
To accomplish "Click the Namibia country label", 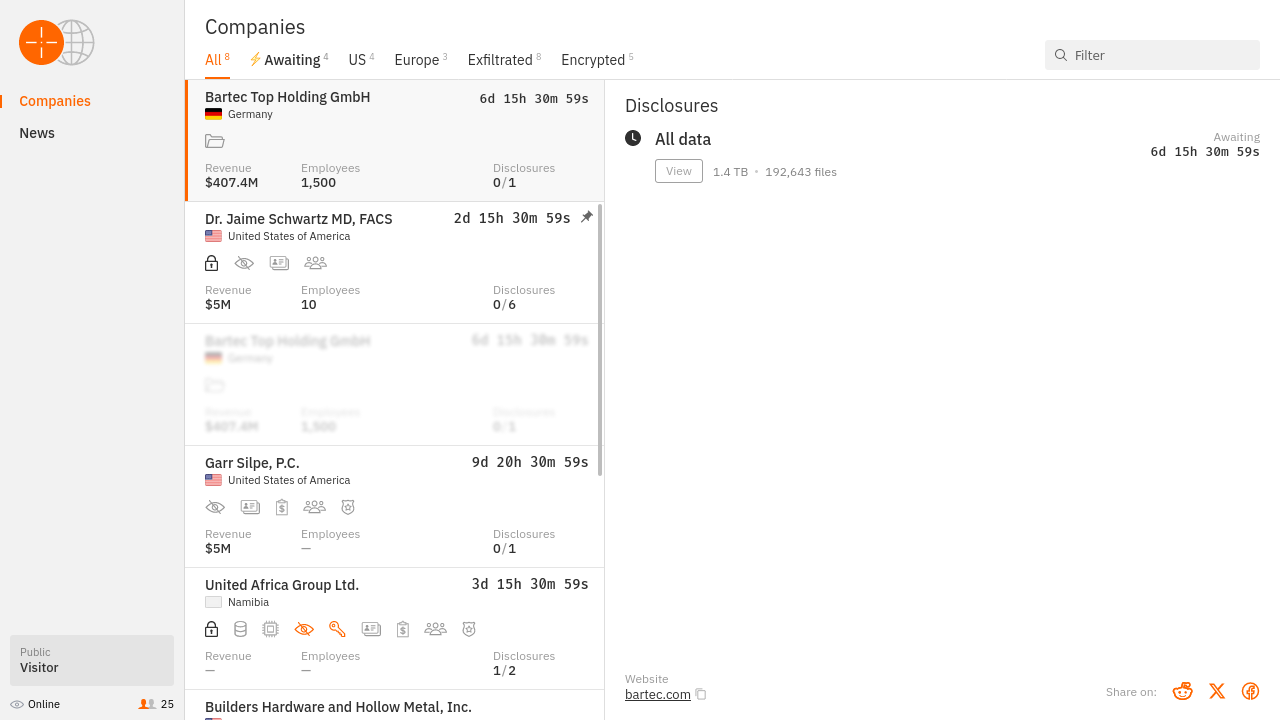I will coord(248,602).
